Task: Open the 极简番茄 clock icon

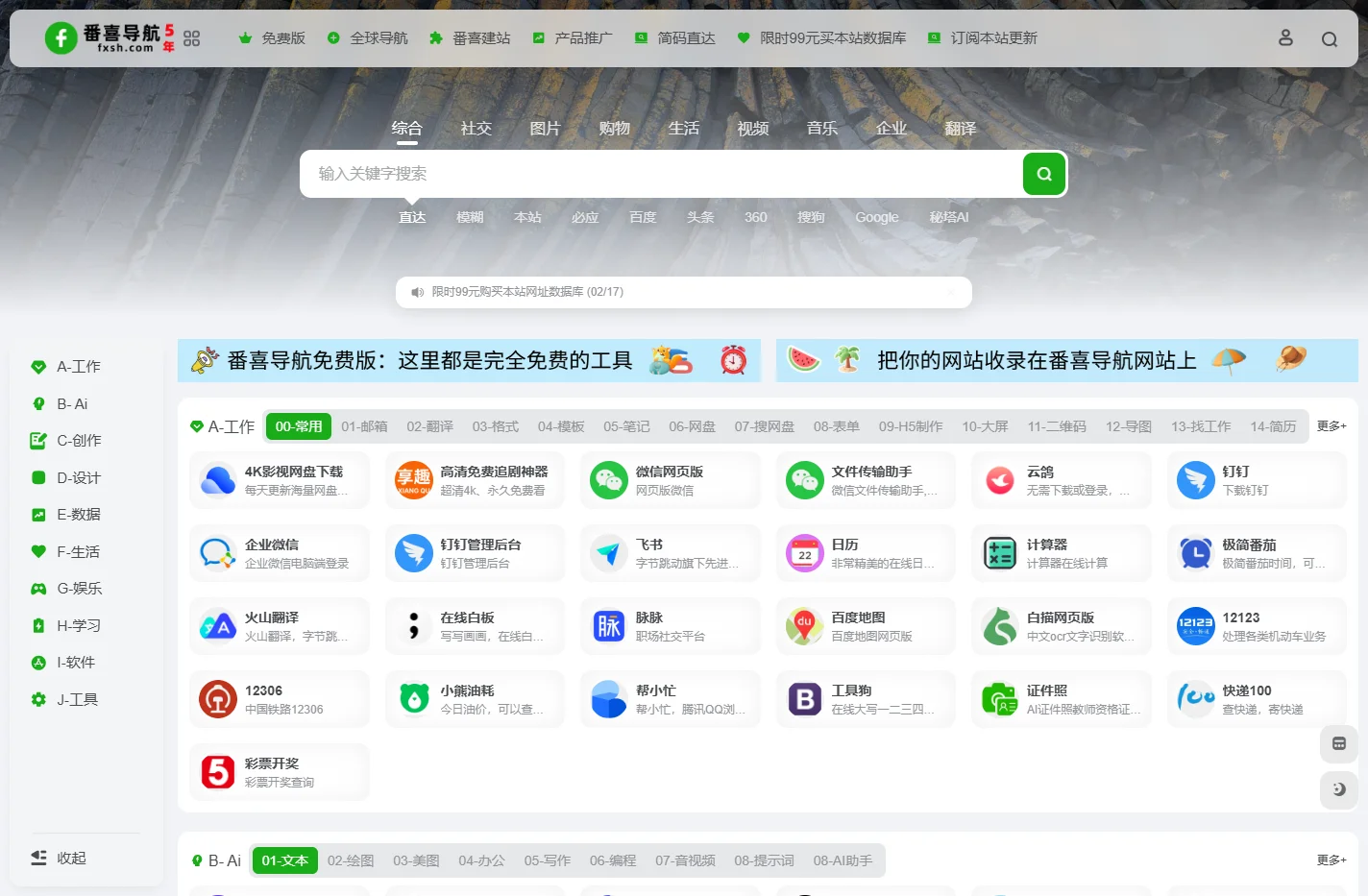Action: click(1196, 553)
